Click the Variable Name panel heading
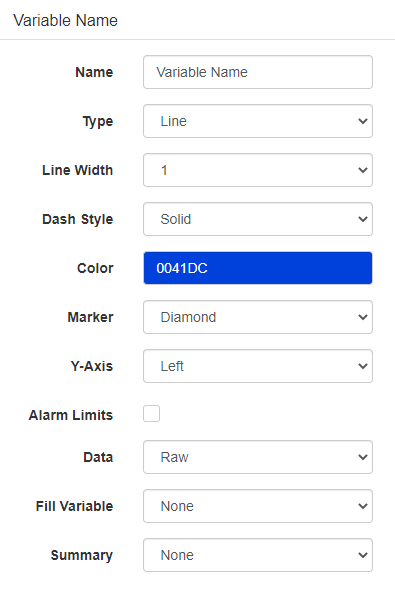The height and width of the screenshot is (601, 395). 66,20
